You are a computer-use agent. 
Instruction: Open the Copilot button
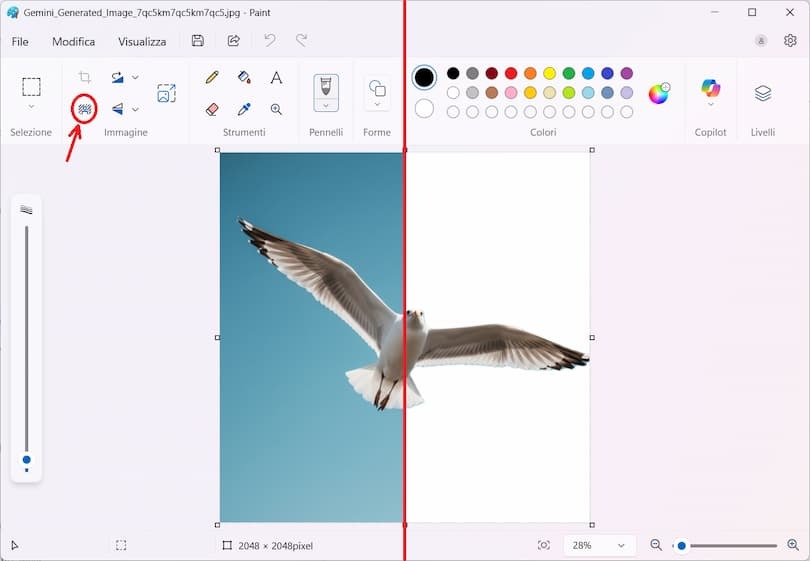[711, 88]
